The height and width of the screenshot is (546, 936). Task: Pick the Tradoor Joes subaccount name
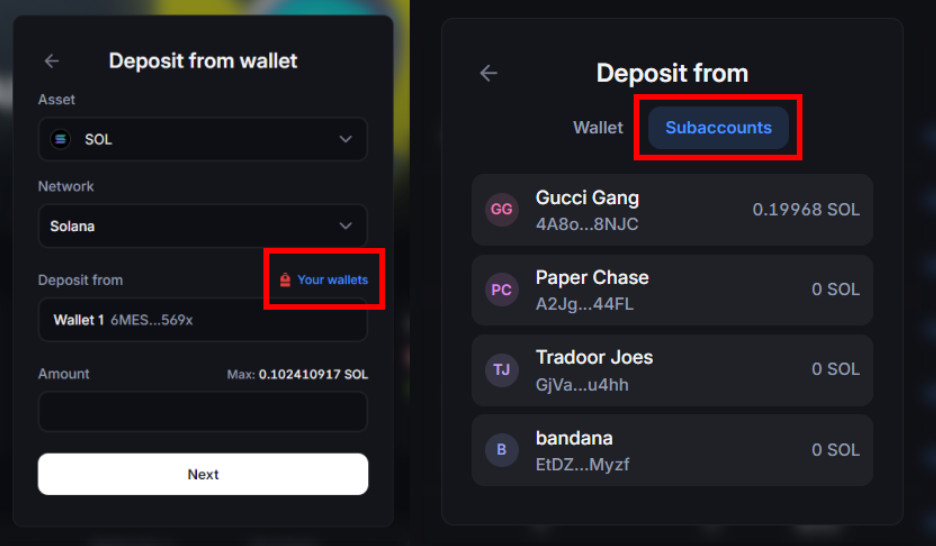(594, 358)
